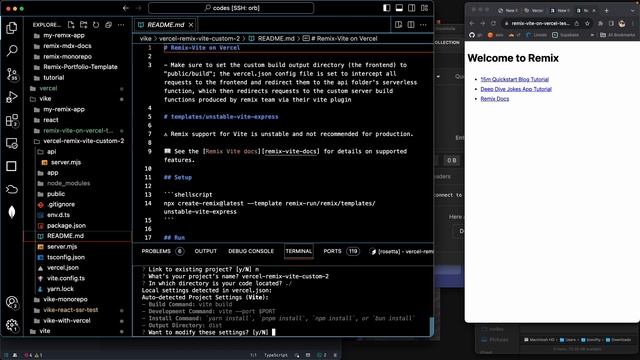640x360 pixels.
Task: Expand the vercel folder
Action: click(78, 88)
